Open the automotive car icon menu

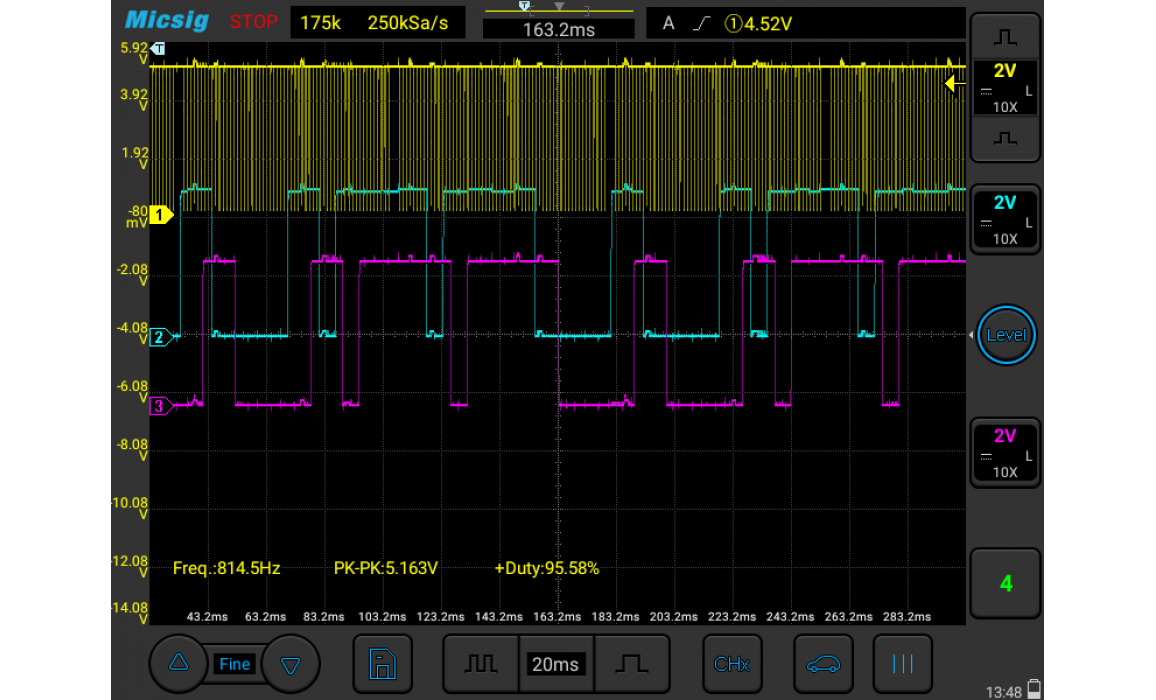tap(823, 664)
